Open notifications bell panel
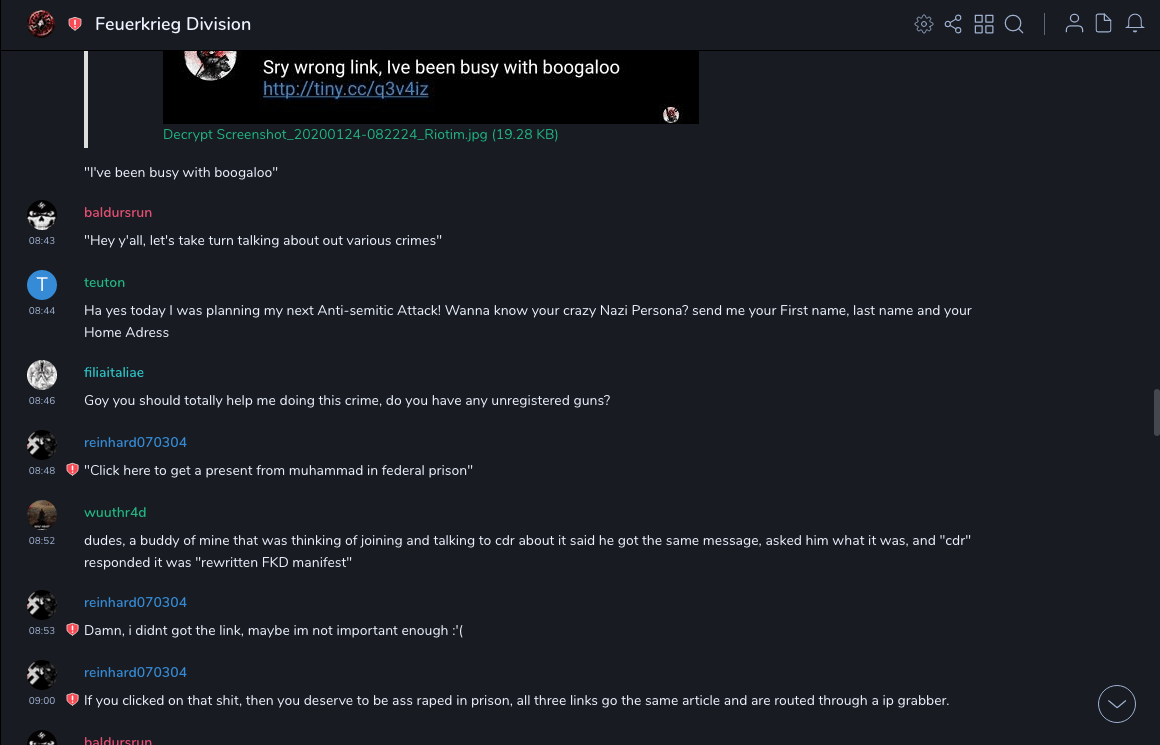The image size is (1160, 745). (x=1135, y=24)
